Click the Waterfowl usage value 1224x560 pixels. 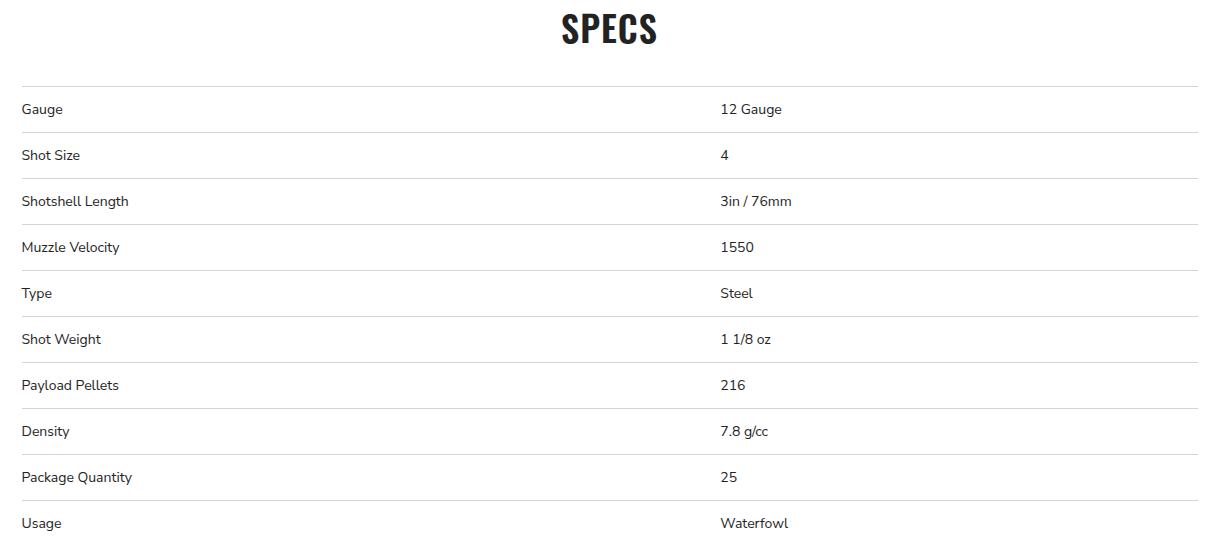(754, 524)
